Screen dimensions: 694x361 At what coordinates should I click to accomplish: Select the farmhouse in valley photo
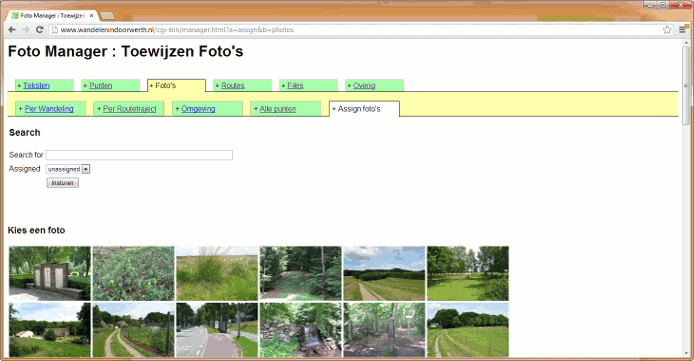(50, 330)
